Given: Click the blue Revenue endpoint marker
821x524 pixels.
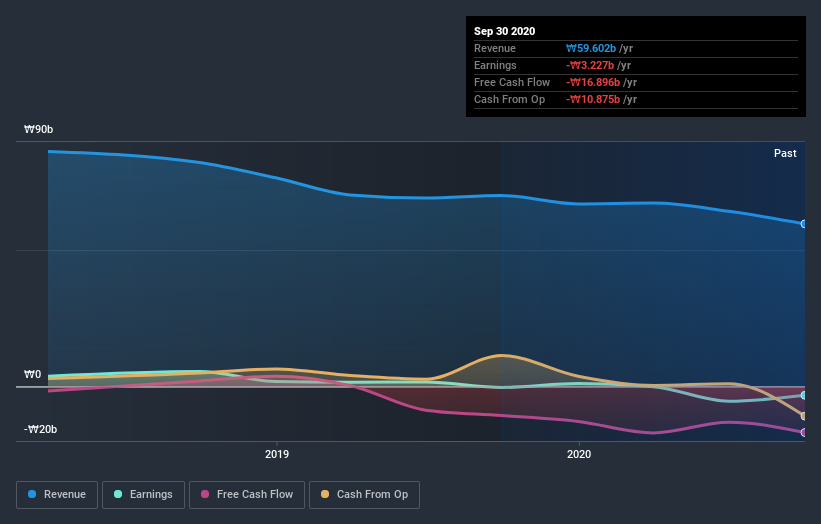Looking at the screenshot, I should 803,224.
